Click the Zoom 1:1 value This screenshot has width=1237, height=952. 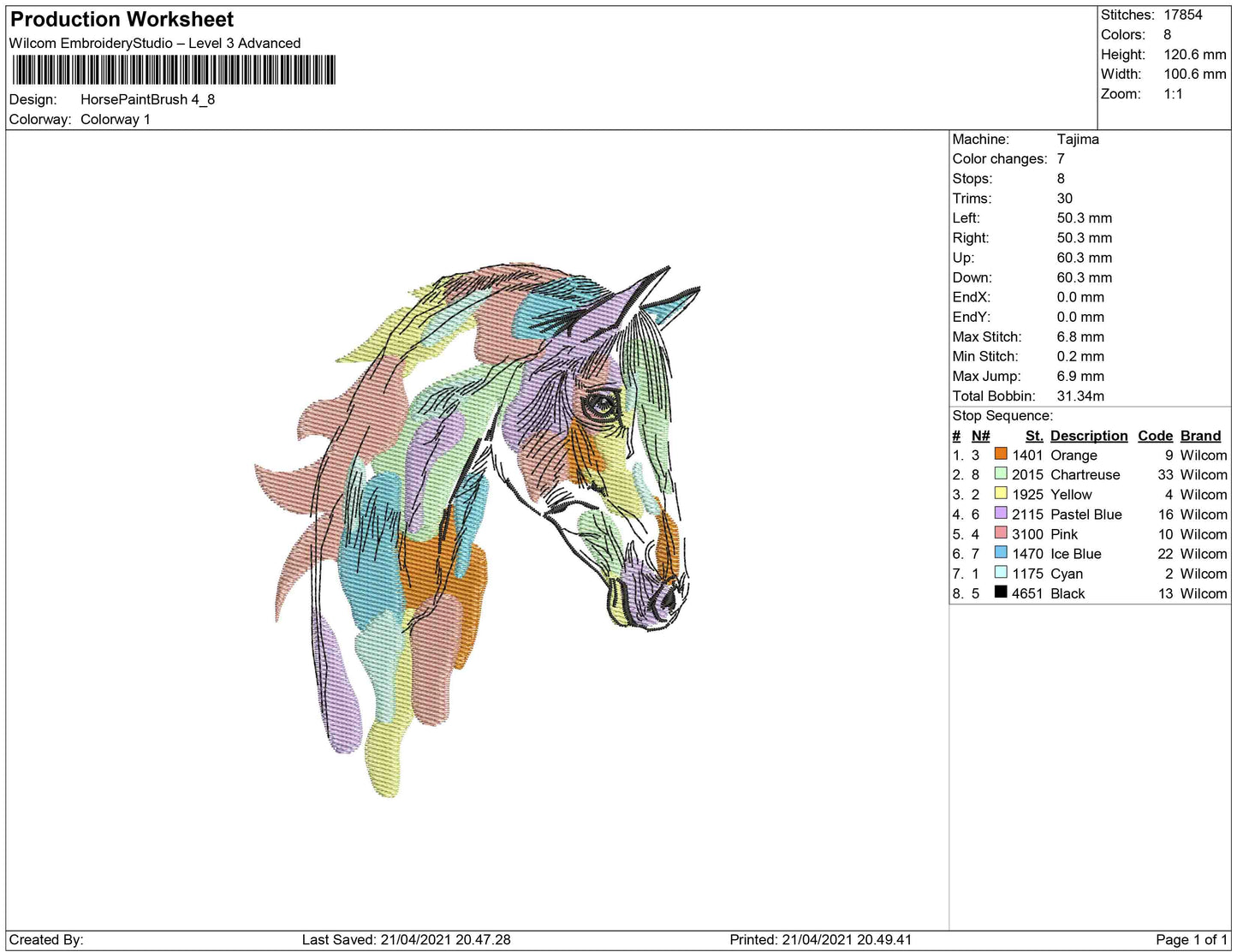point(1175,93)
